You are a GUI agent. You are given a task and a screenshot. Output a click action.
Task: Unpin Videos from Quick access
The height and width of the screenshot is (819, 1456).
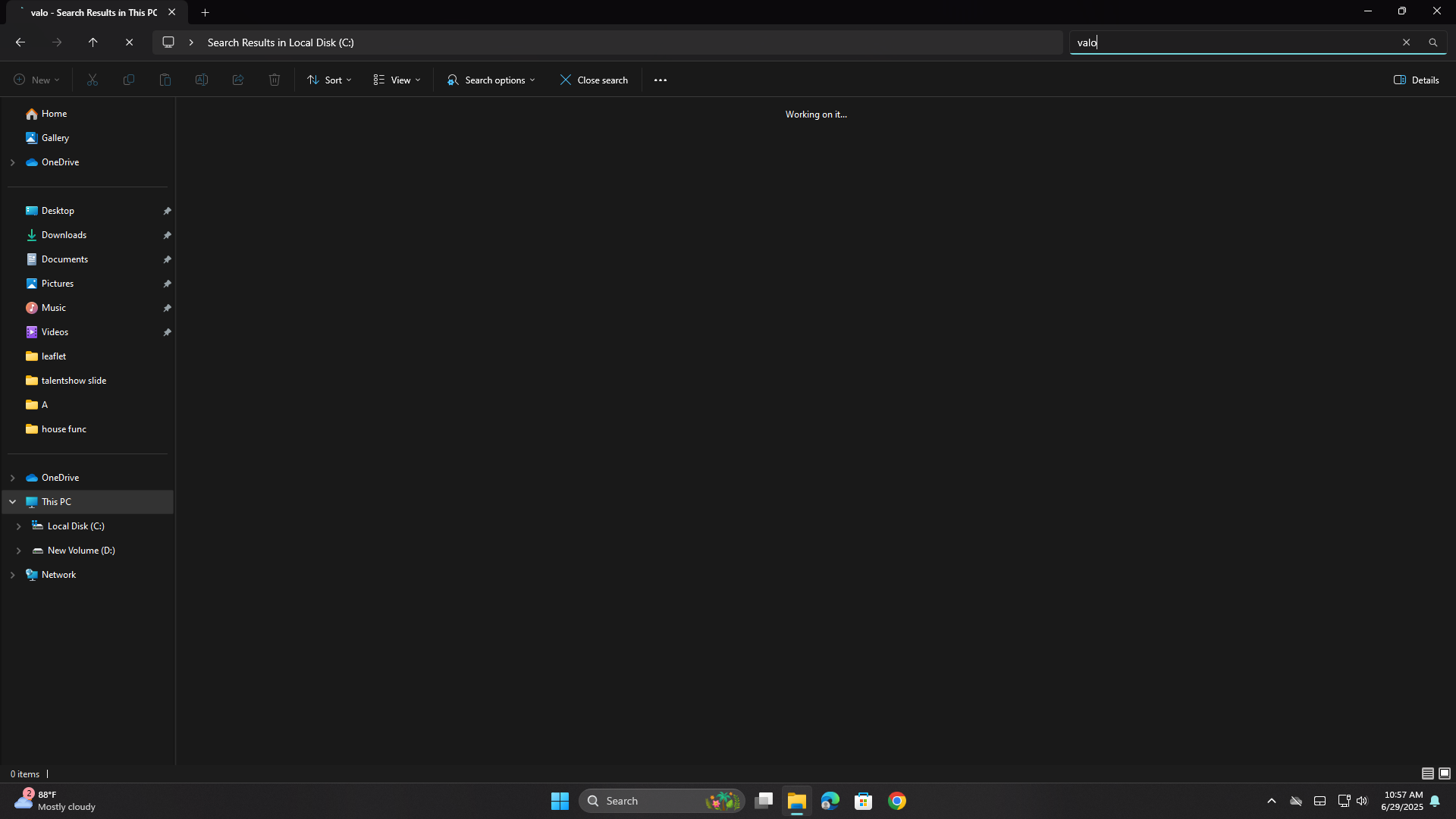167,332
